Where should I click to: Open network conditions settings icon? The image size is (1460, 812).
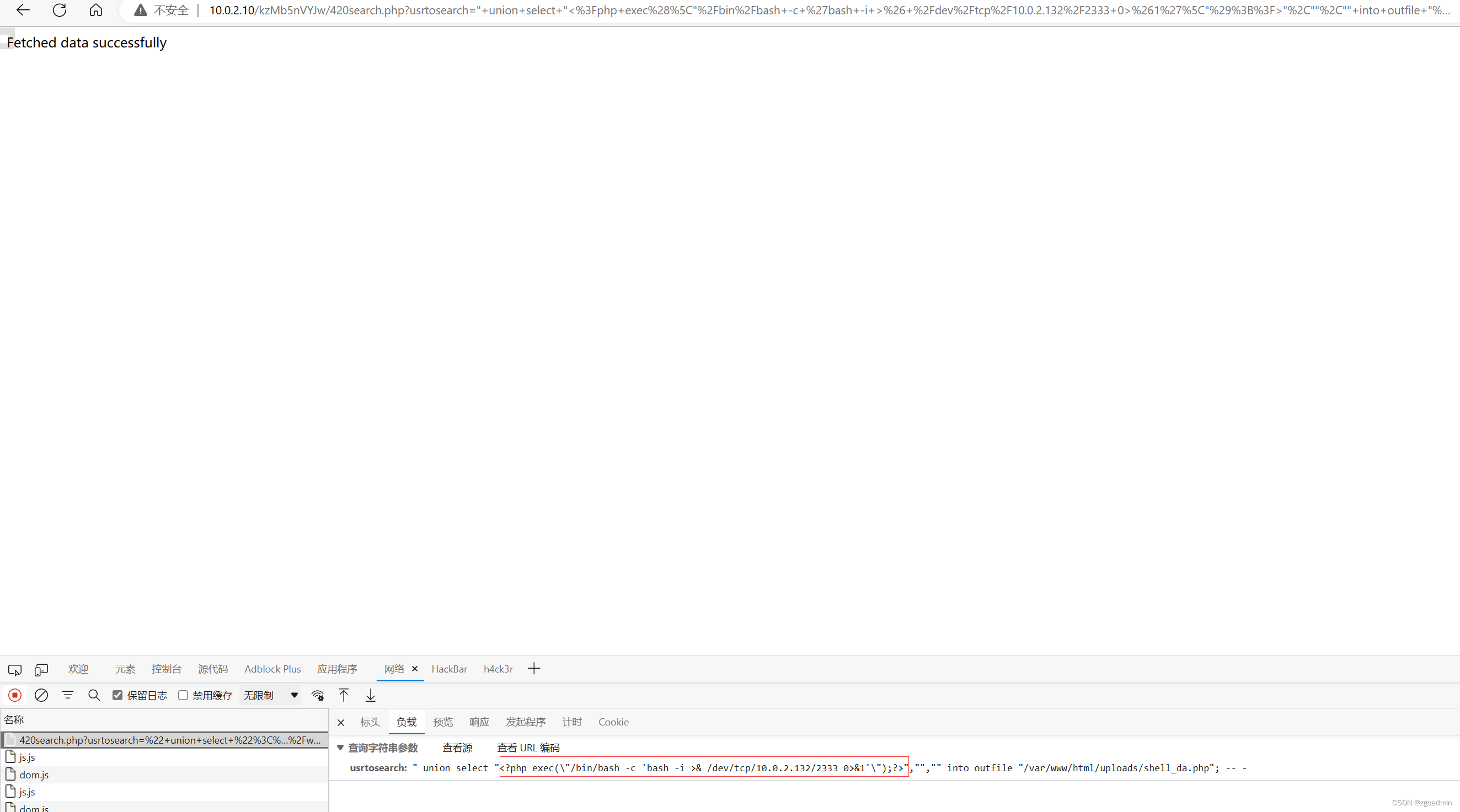point(318,695)
